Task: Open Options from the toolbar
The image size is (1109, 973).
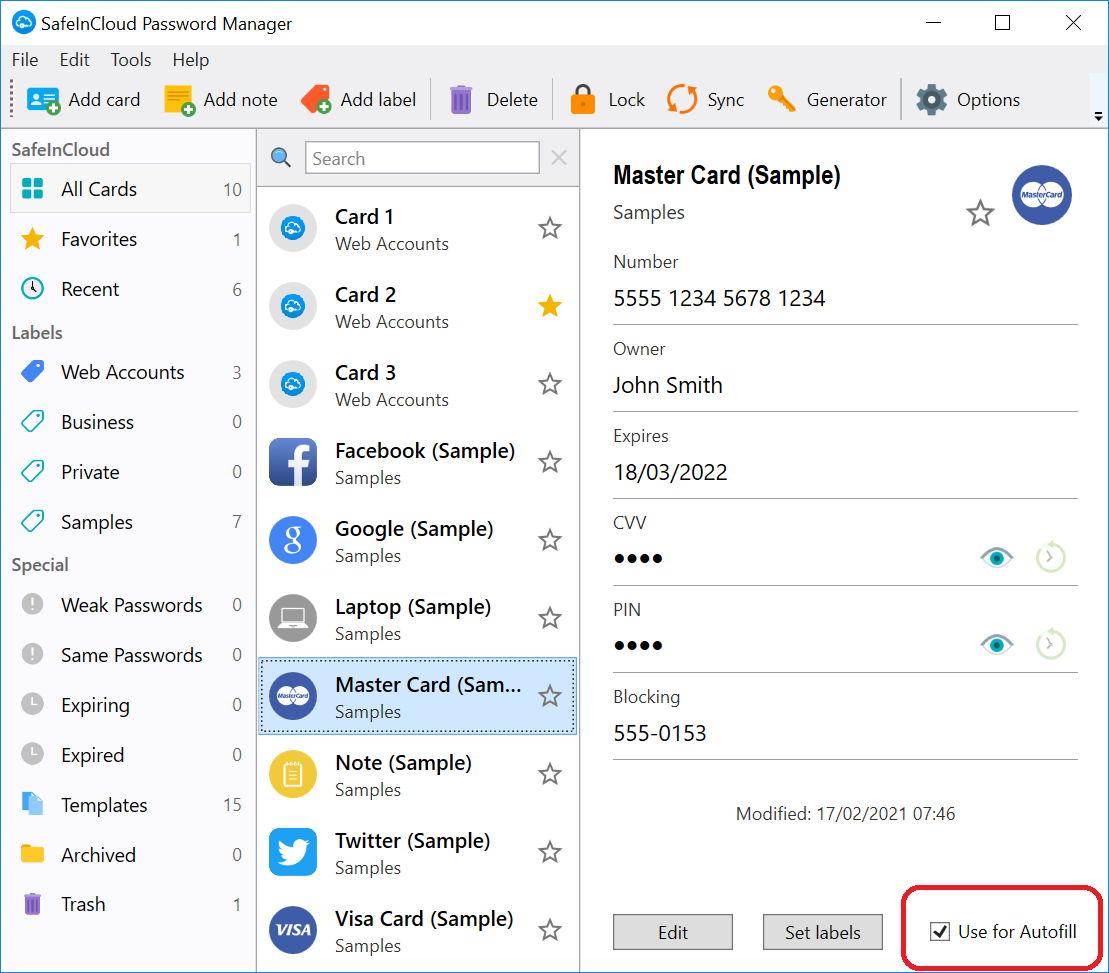Action: 968,100
